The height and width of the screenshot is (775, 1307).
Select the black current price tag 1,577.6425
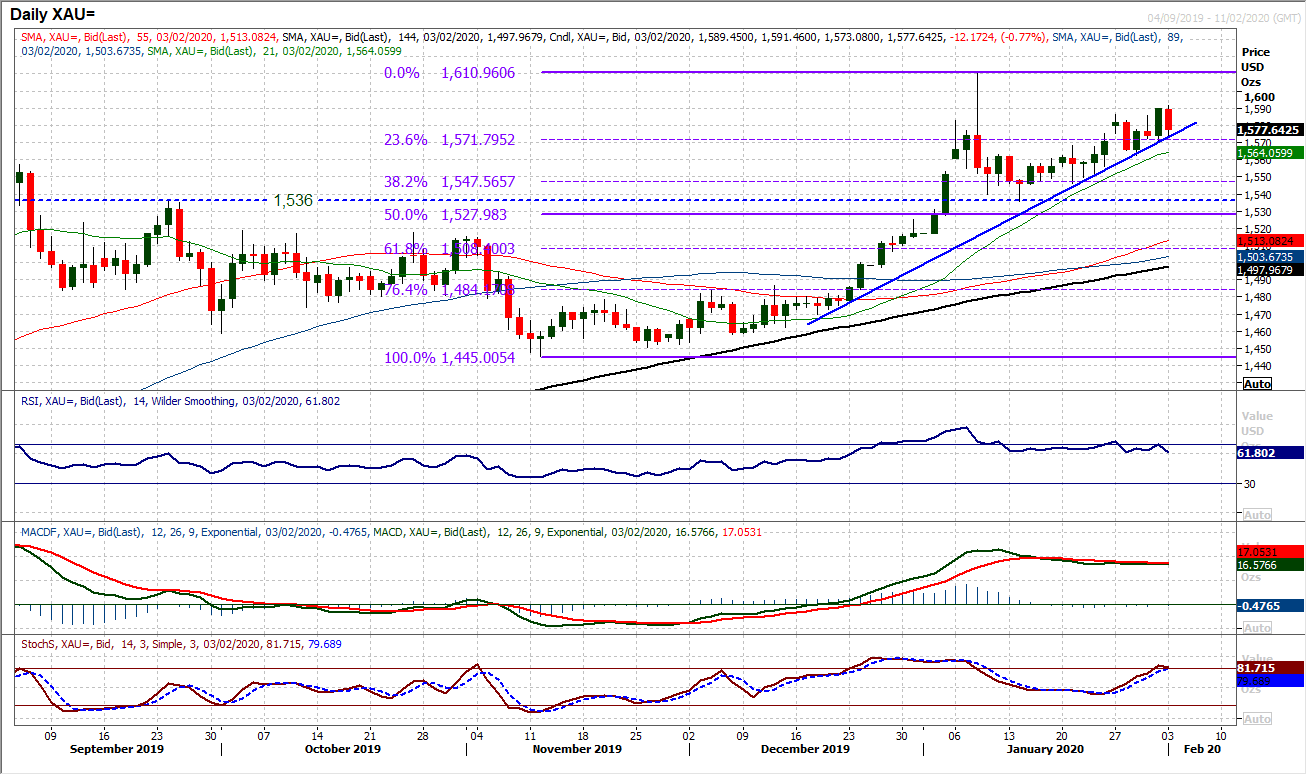(1268, 130)
